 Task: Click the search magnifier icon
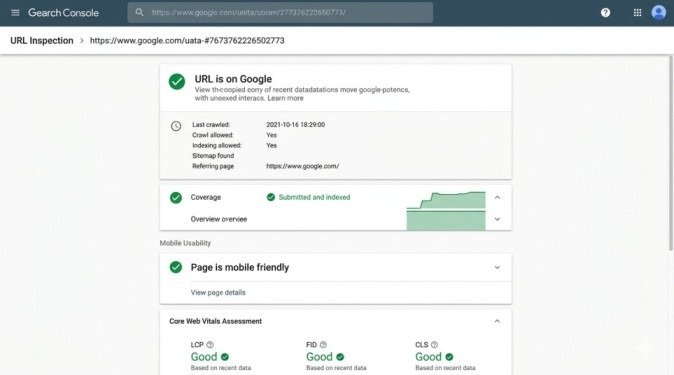[x=139, y=12]
